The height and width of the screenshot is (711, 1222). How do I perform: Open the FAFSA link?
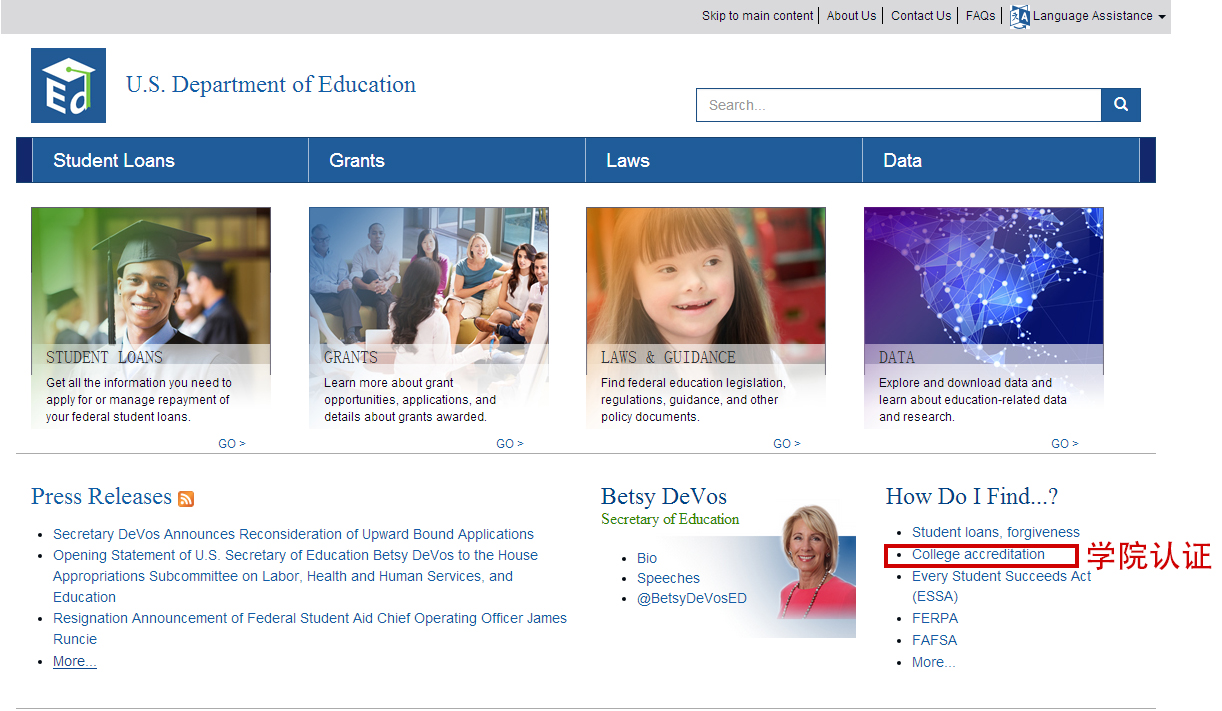click(934, 640)
